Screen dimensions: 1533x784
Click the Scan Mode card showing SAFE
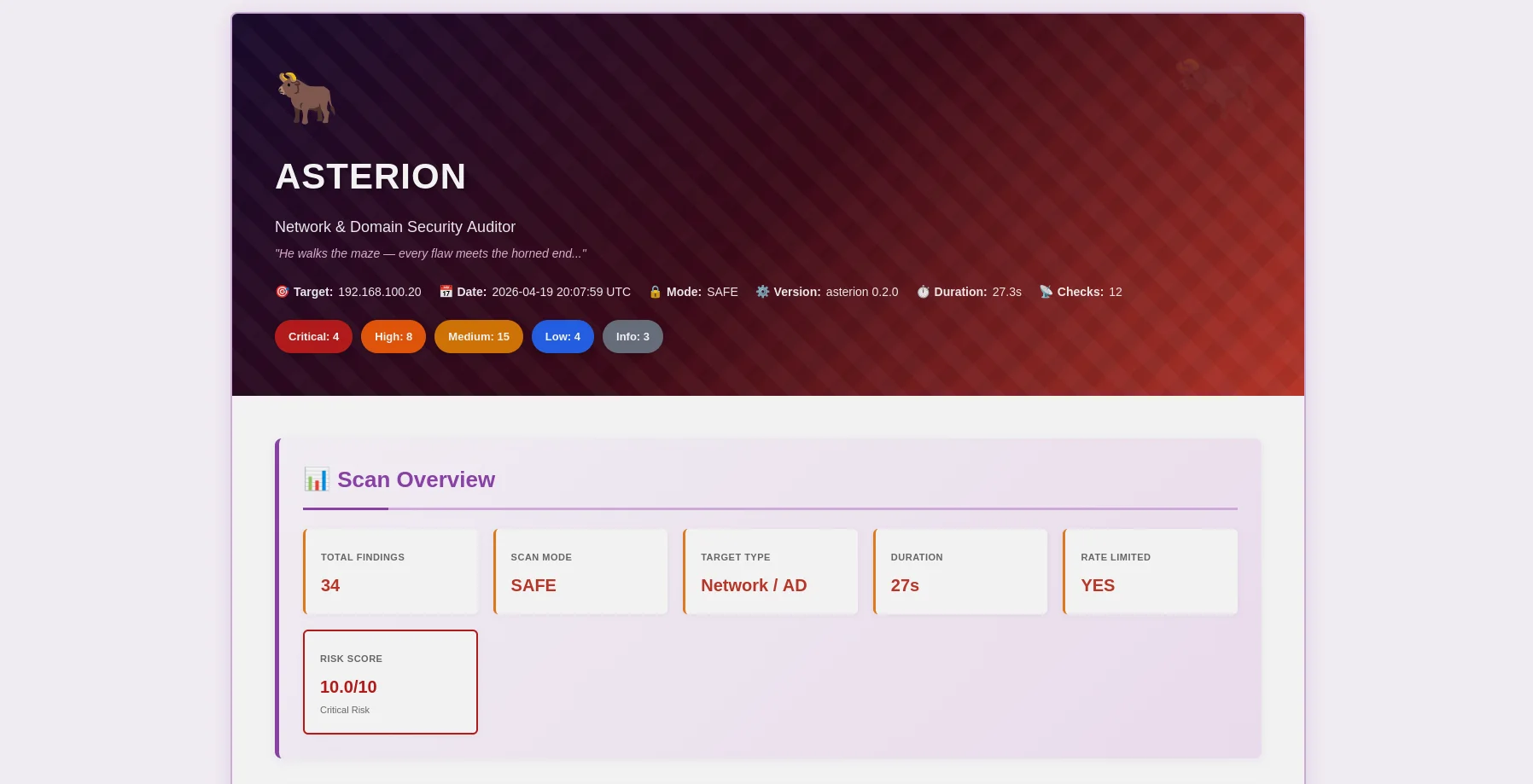580,572
